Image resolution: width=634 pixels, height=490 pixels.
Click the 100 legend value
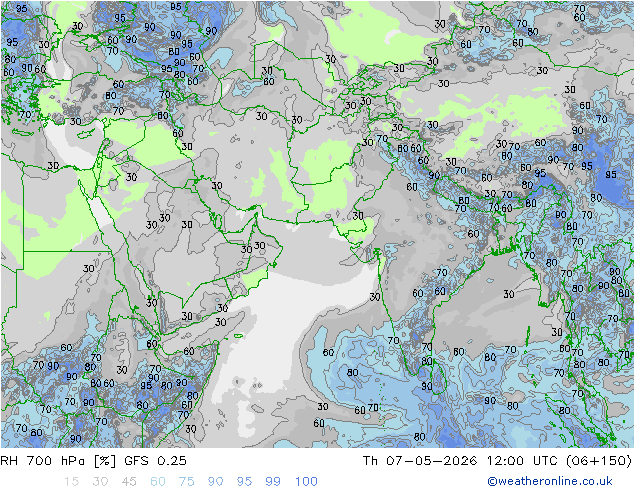306,482
